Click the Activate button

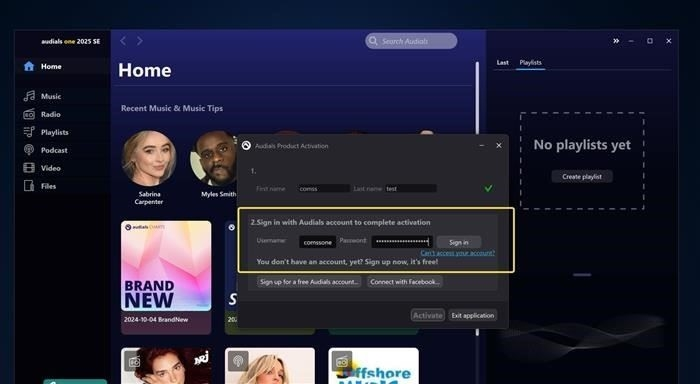pyautogui.click(x=428, y=315)
